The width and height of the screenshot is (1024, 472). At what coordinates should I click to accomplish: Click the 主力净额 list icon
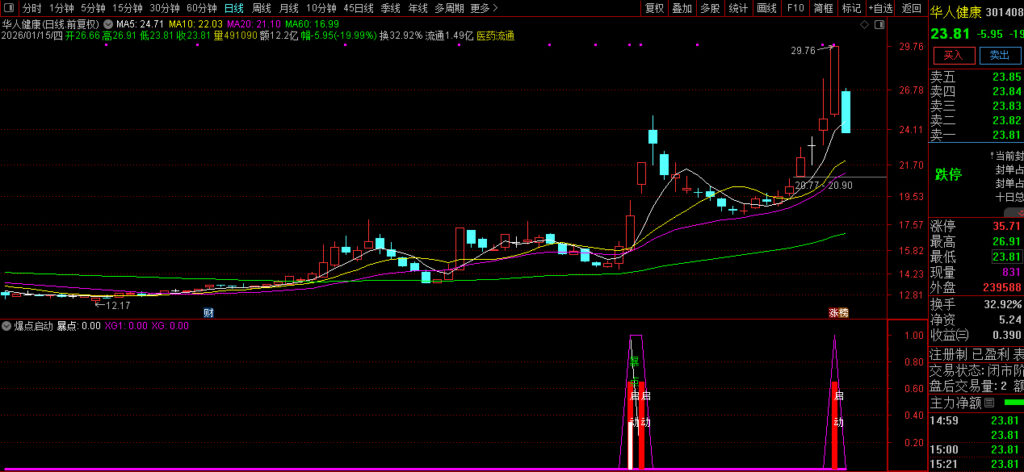[x=989, y=403]
